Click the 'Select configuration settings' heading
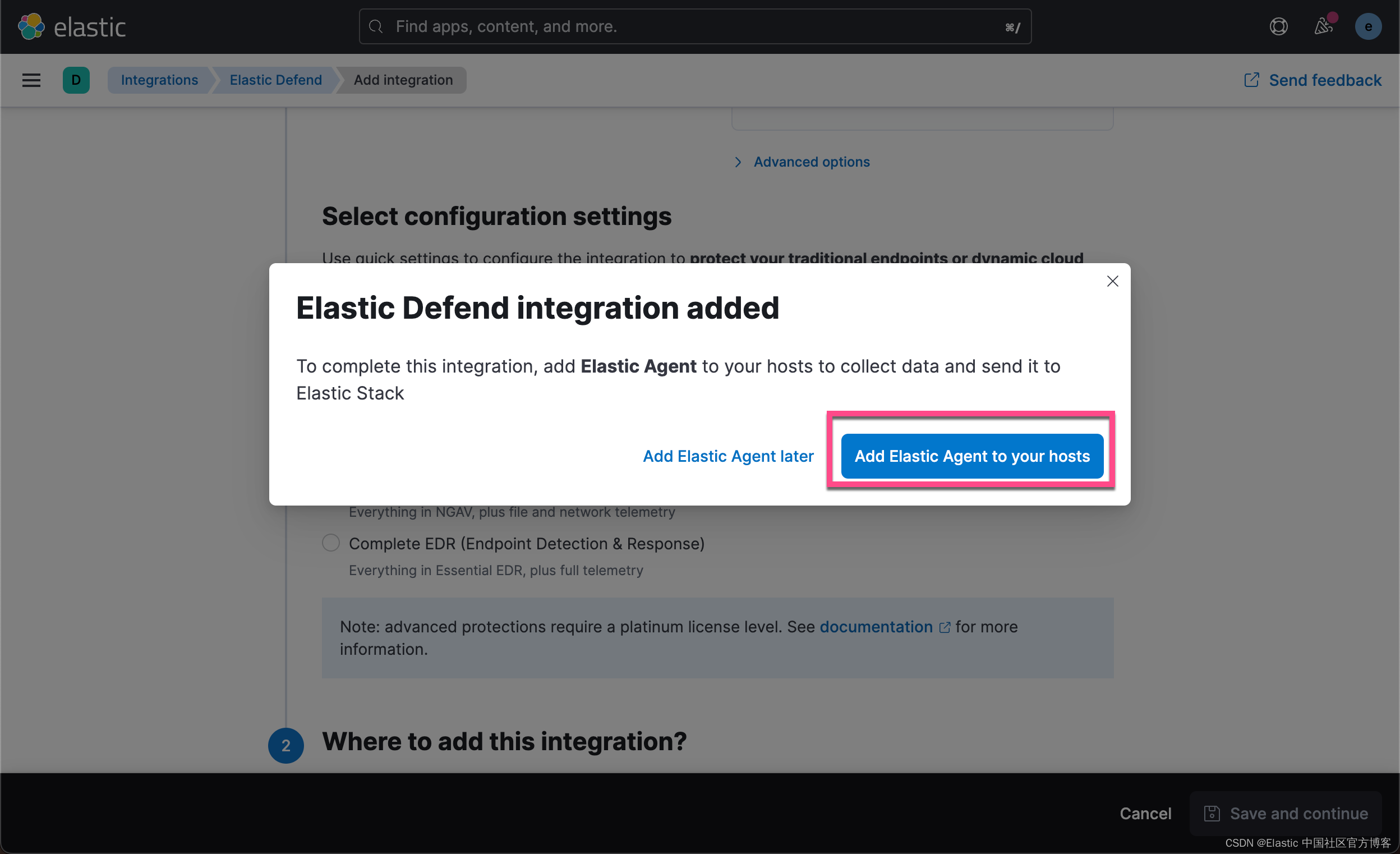The width and height of the screenshot is (1400, 854). coord(496,217)
